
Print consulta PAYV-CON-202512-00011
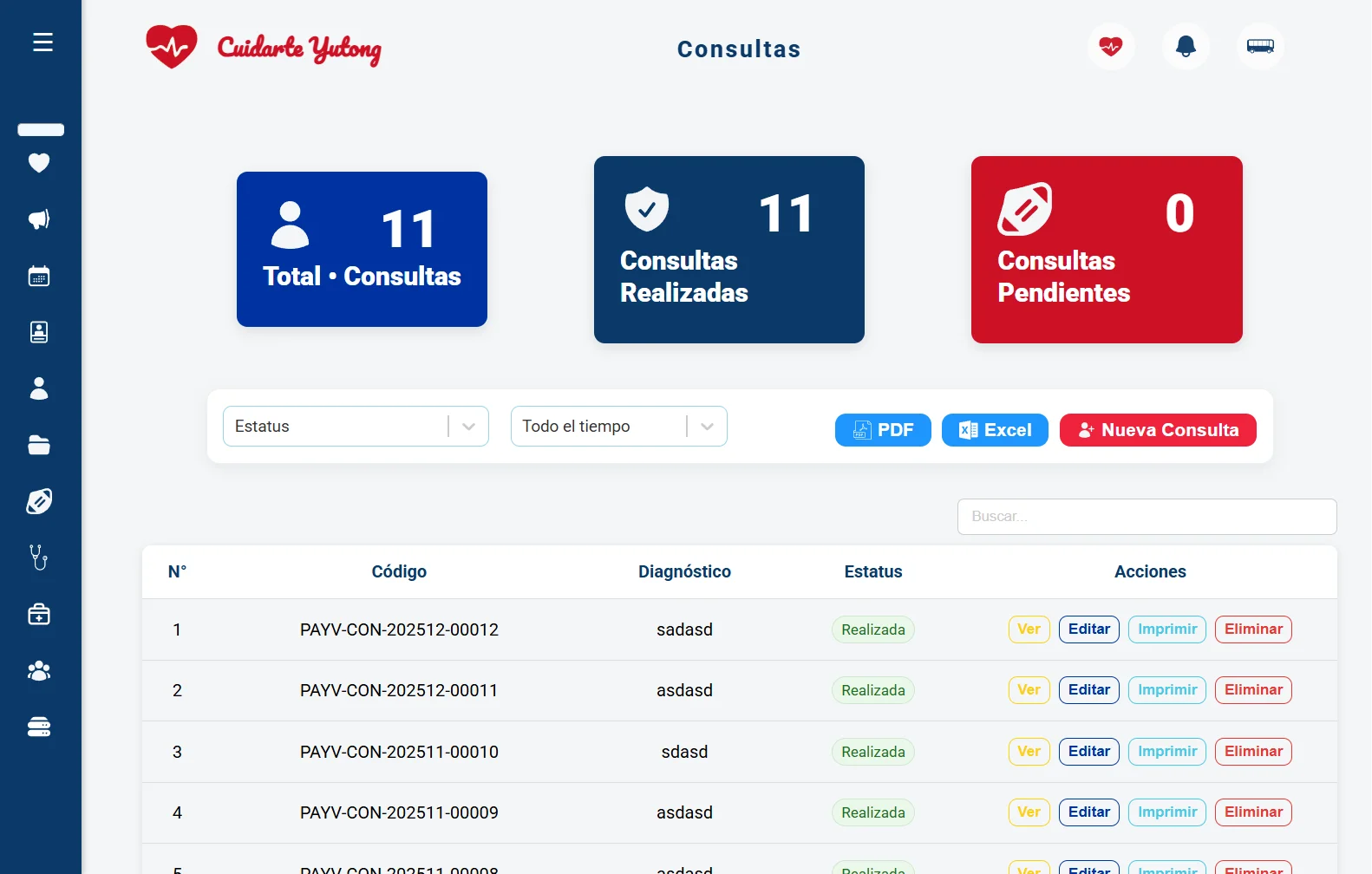pyautogui.click(x=1167, y=690)
